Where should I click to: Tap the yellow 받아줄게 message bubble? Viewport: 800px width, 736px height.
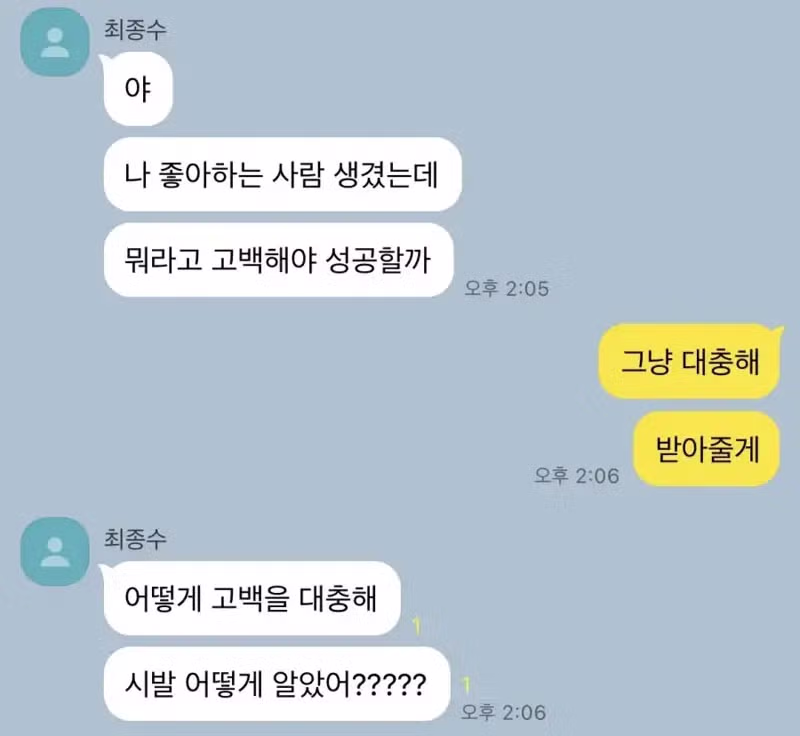tap(707, 449)
